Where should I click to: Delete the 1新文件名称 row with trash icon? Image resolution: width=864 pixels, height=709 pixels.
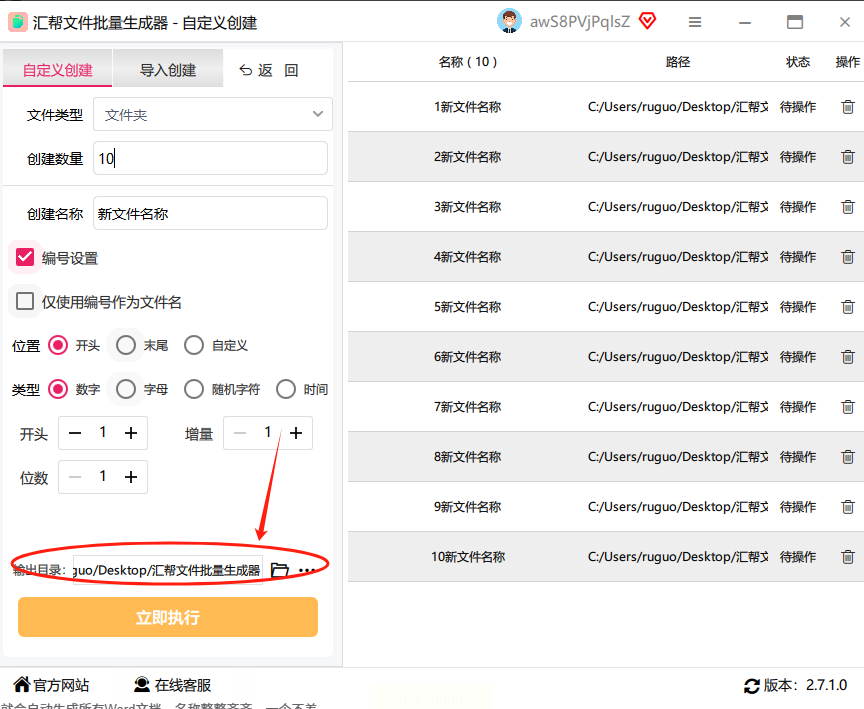click(x=847, y=107)
